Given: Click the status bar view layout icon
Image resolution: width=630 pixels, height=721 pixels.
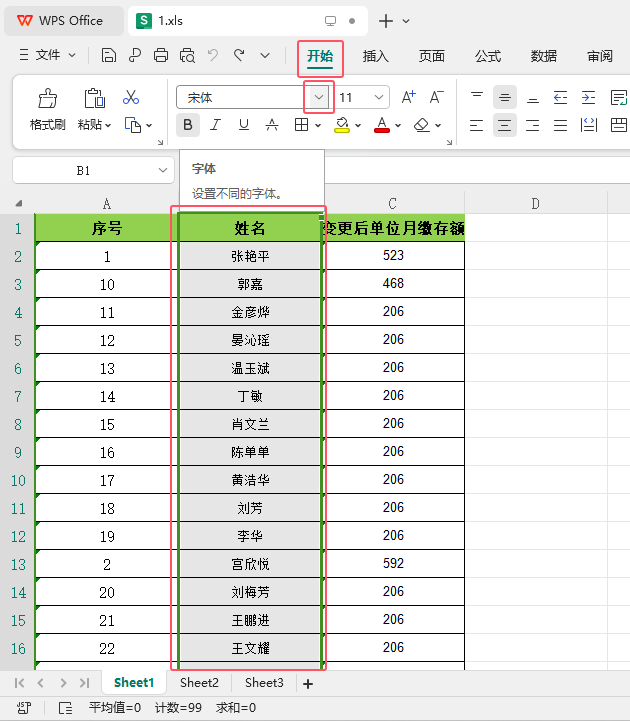Looking at the screenshot, I should pos(65,708).
